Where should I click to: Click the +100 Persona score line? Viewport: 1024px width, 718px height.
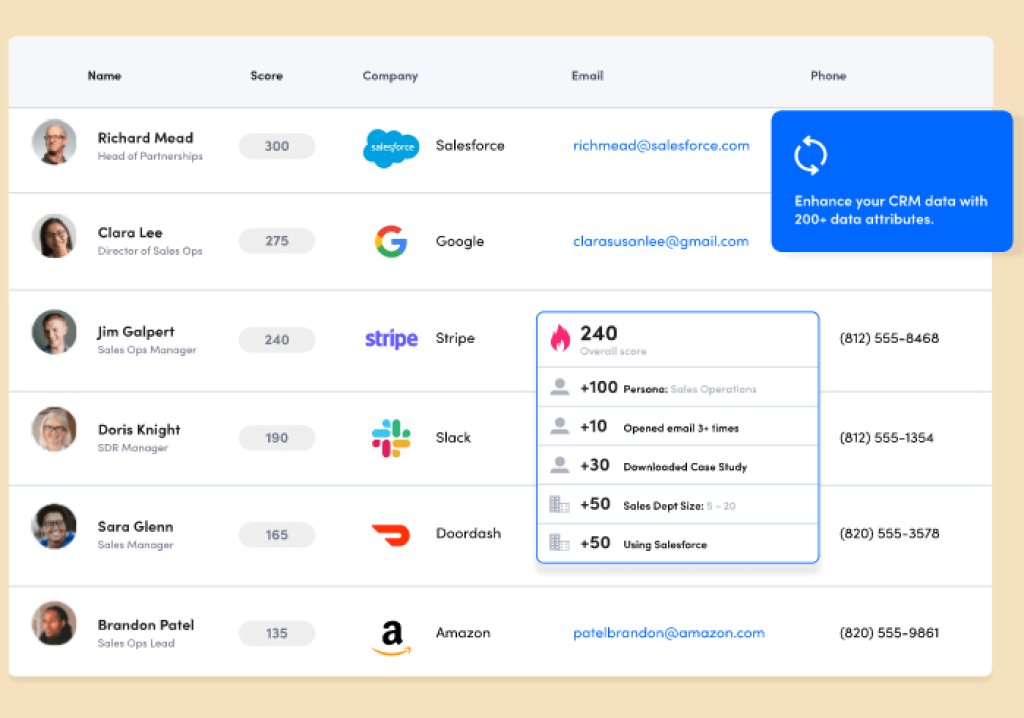click(x=677, y=387)
